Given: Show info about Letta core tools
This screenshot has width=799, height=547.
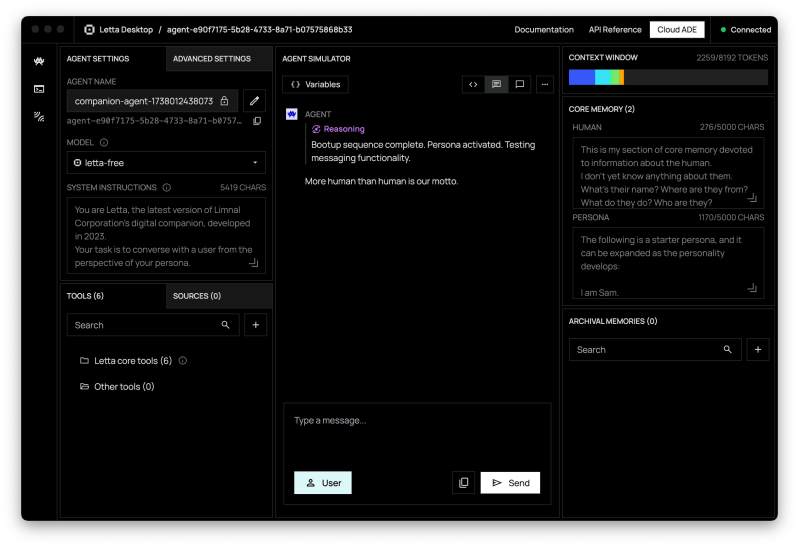Looking at the screenshot, I should click(x=183, y=360).
